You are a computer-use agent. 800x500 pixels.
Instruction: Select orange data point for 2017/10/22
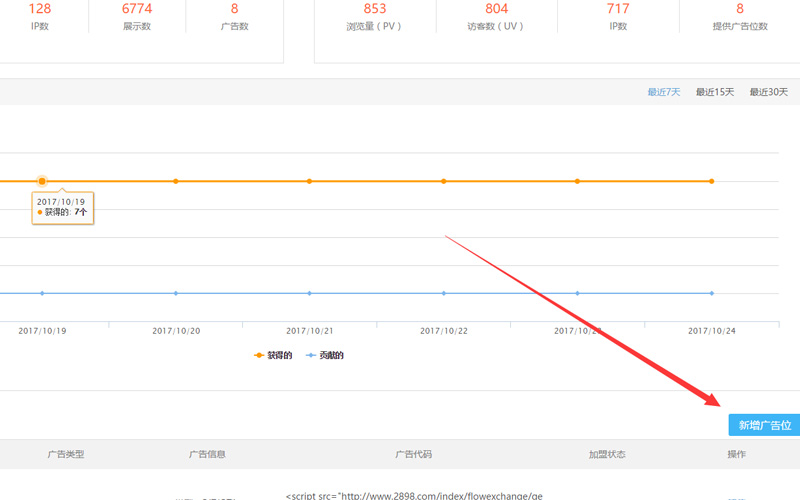[444, 181]
